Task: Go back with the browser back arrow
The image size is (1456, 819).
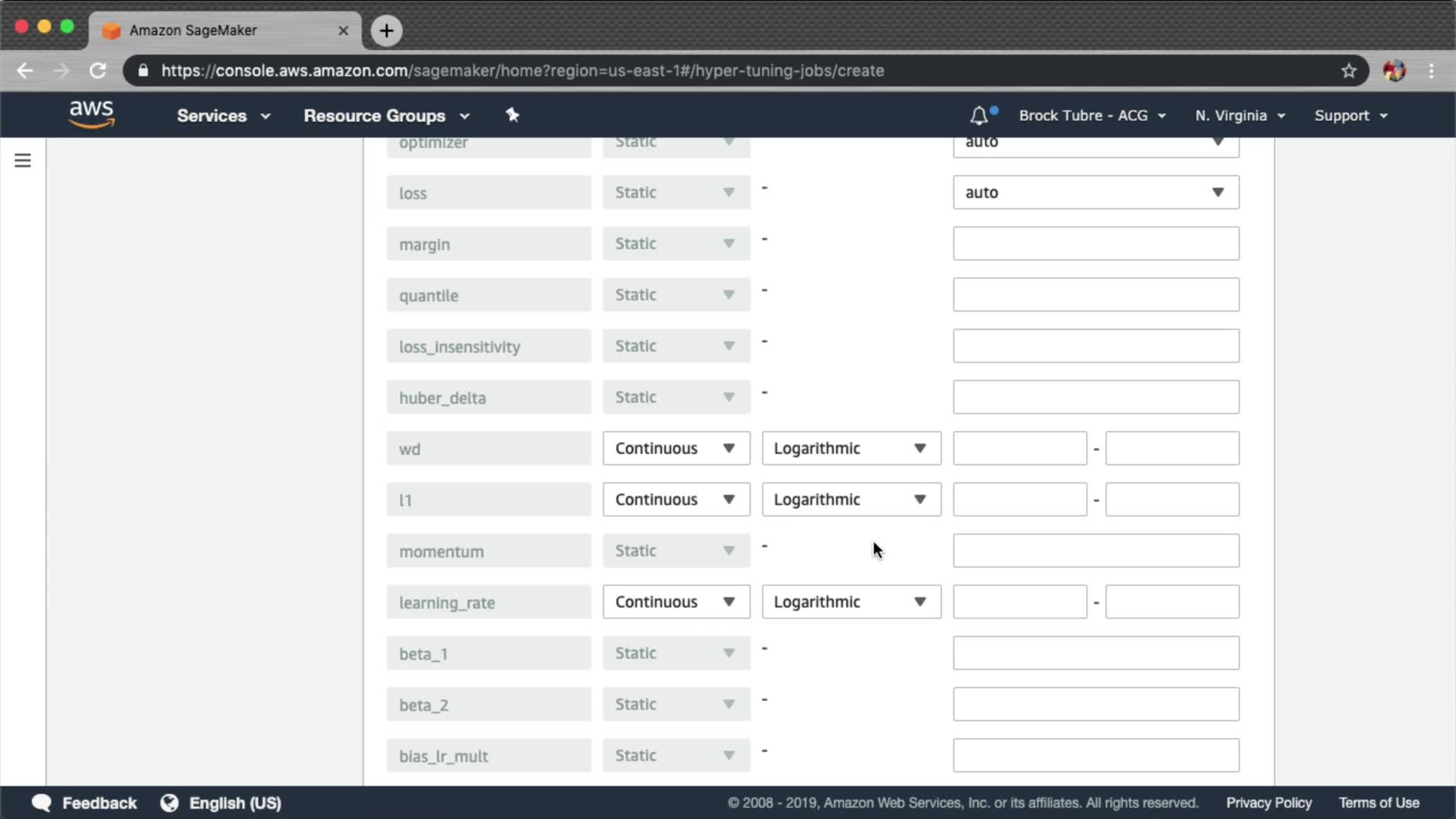Action: [x=25, y=71]
